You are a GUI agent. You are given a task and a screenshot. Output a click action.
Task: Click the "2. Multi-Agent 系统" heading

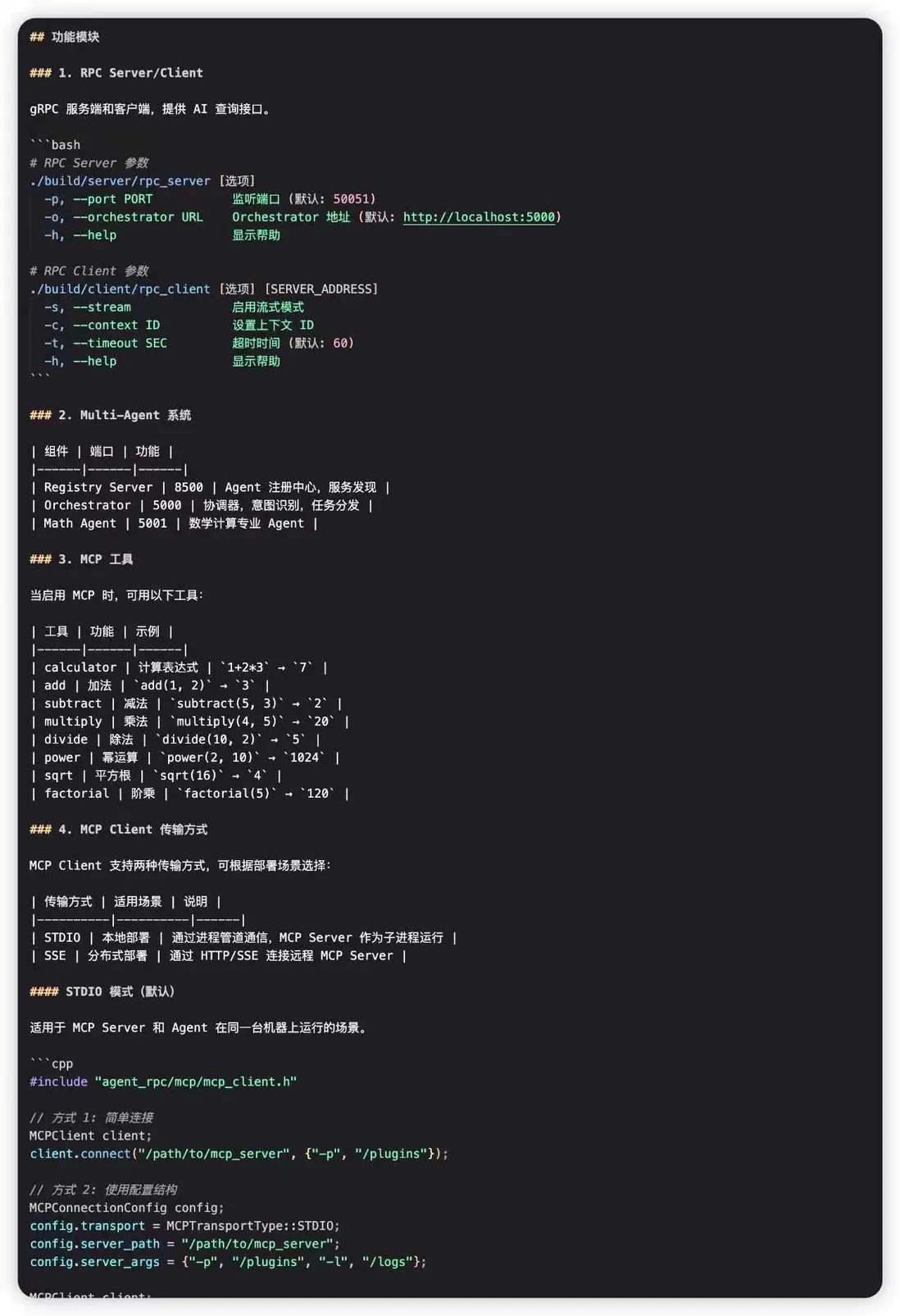coord(124,416)
